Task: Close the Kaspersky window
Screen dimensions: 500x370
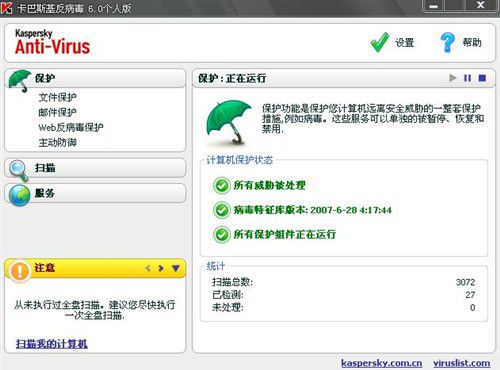Action: (x=480, y=5)
